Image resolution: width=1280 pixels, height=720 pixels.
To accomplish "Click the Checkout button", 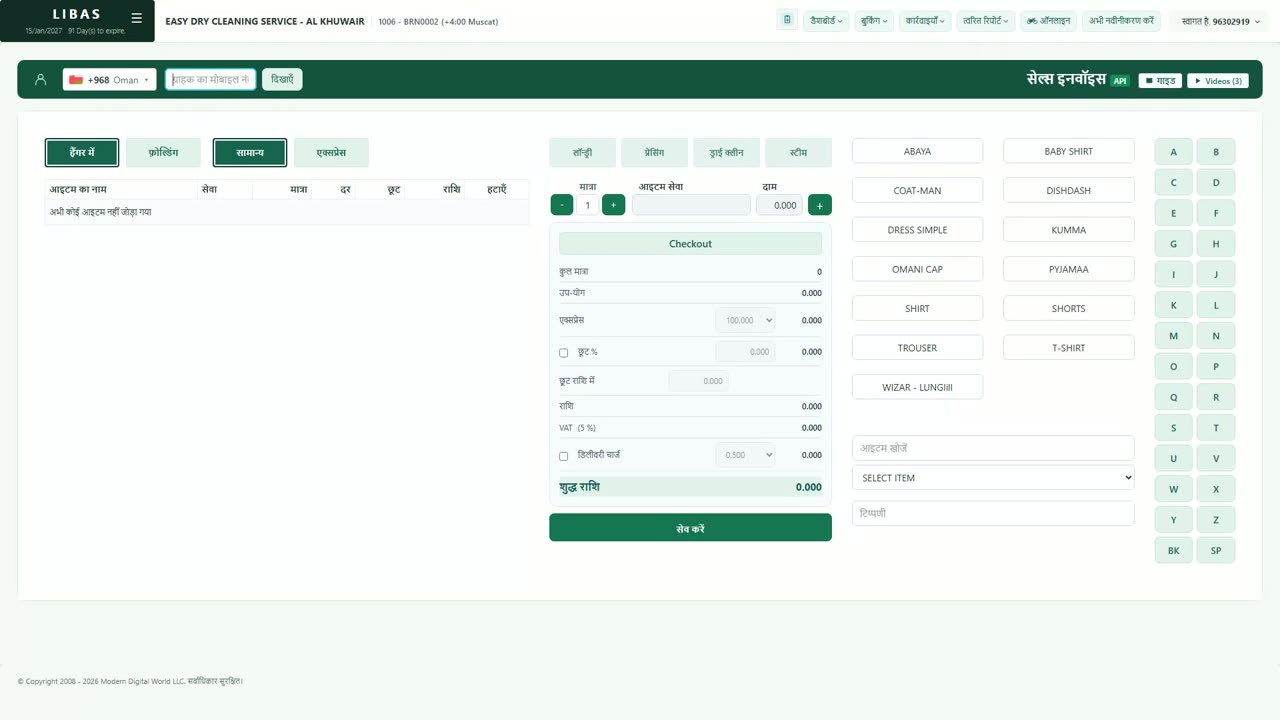I will (690, 244).
